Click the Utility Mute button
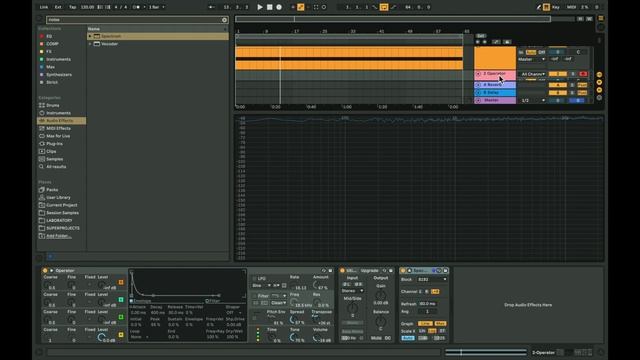The image size is (640, 360). click(x=376, y=338)
